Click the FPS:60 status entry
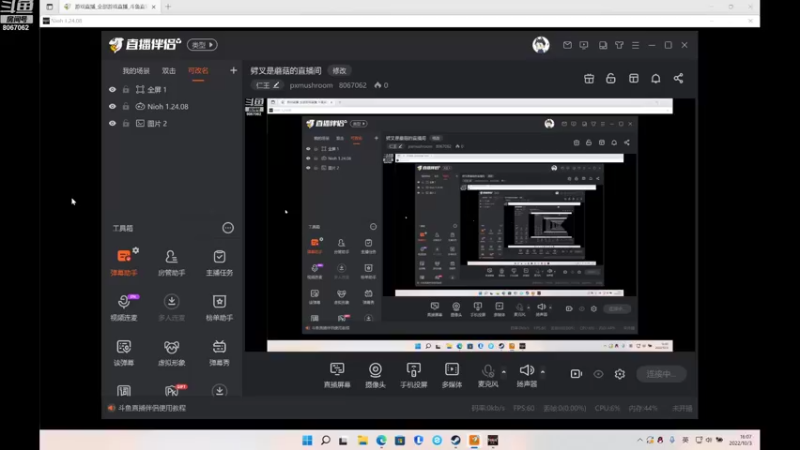Viewport: 800px width, 450px height. (x=523, y=408)
